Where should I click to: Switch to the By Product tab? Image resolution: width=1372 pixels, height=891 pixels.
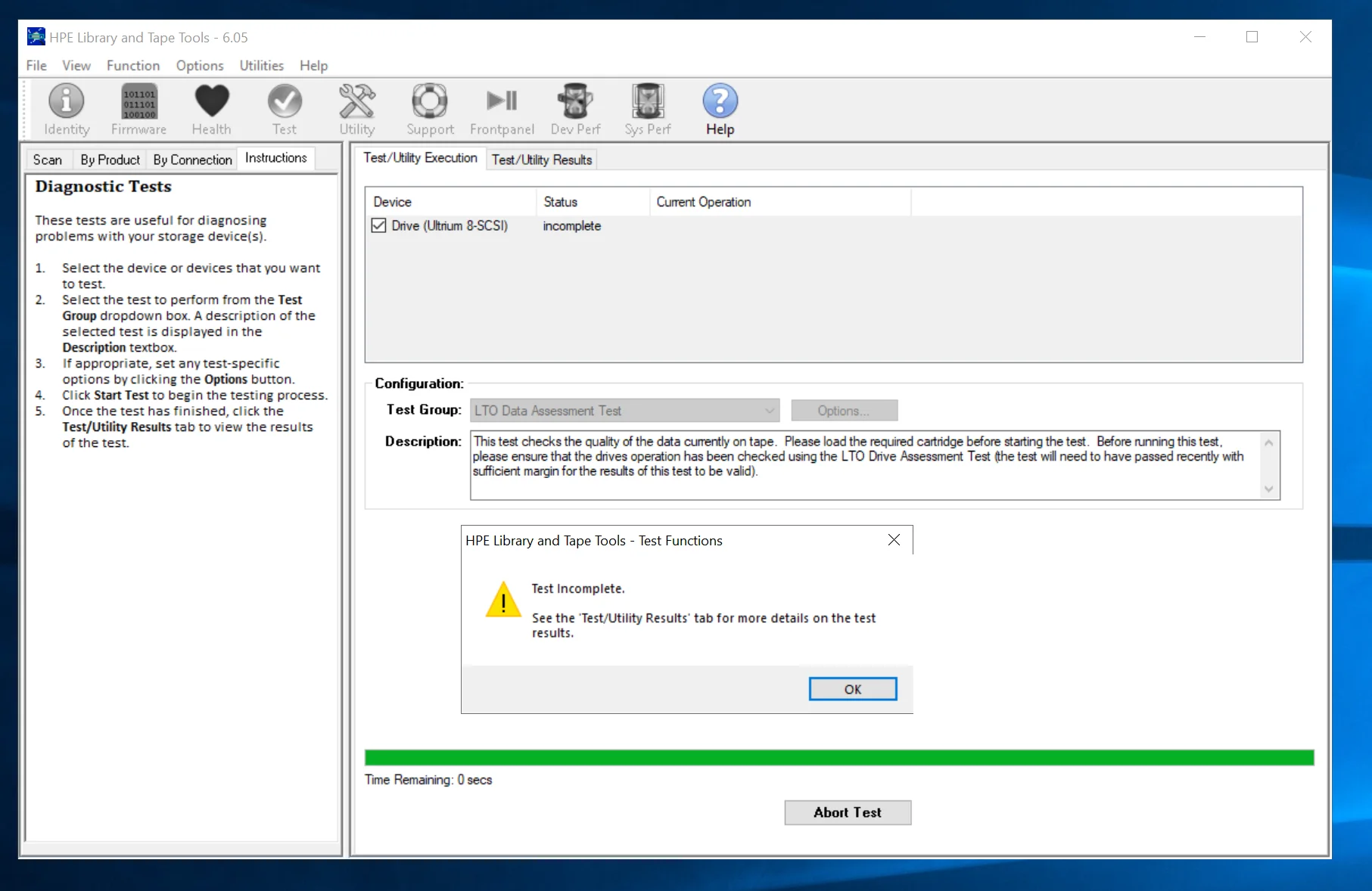(110, 160)
